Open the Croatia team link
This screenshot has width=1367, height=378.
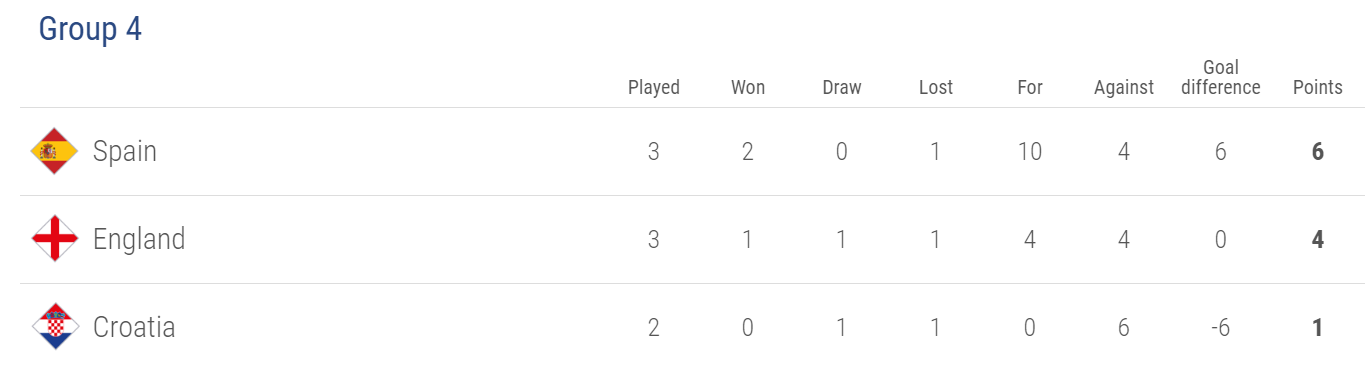[x=134, y=327]
